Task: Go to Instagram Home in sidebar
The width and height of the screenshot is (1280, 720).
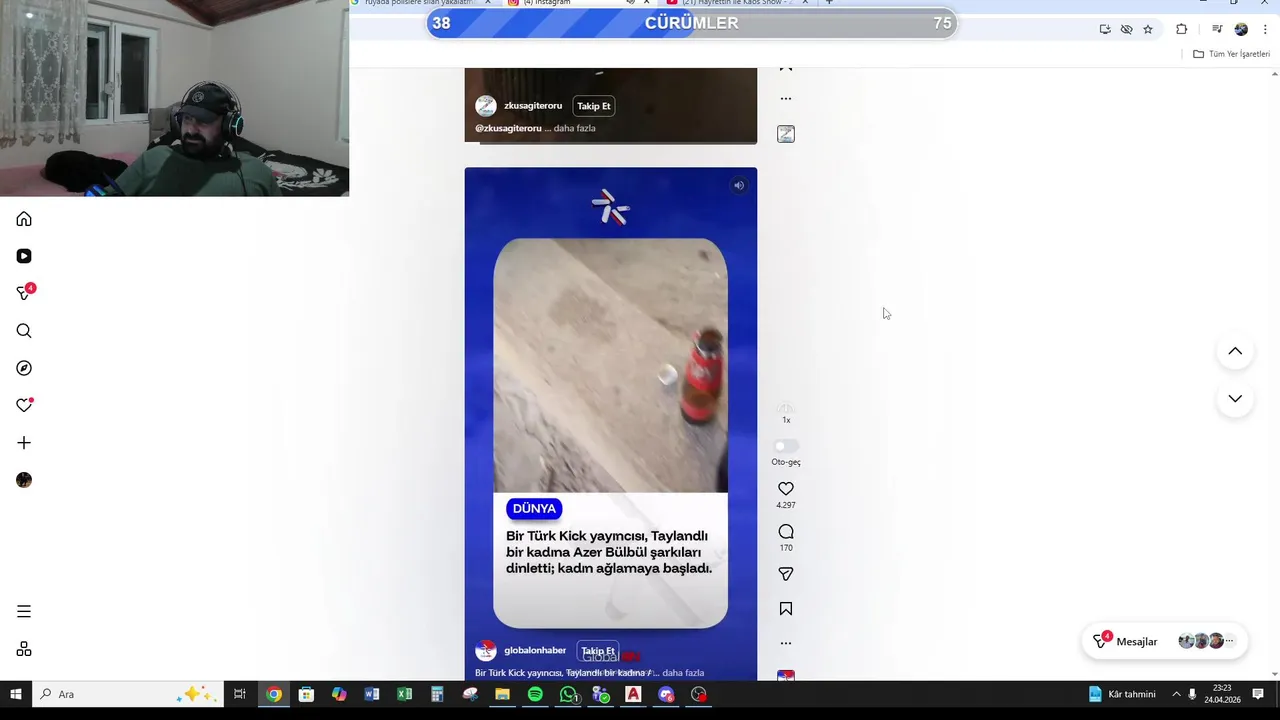Action: [24, 219]
